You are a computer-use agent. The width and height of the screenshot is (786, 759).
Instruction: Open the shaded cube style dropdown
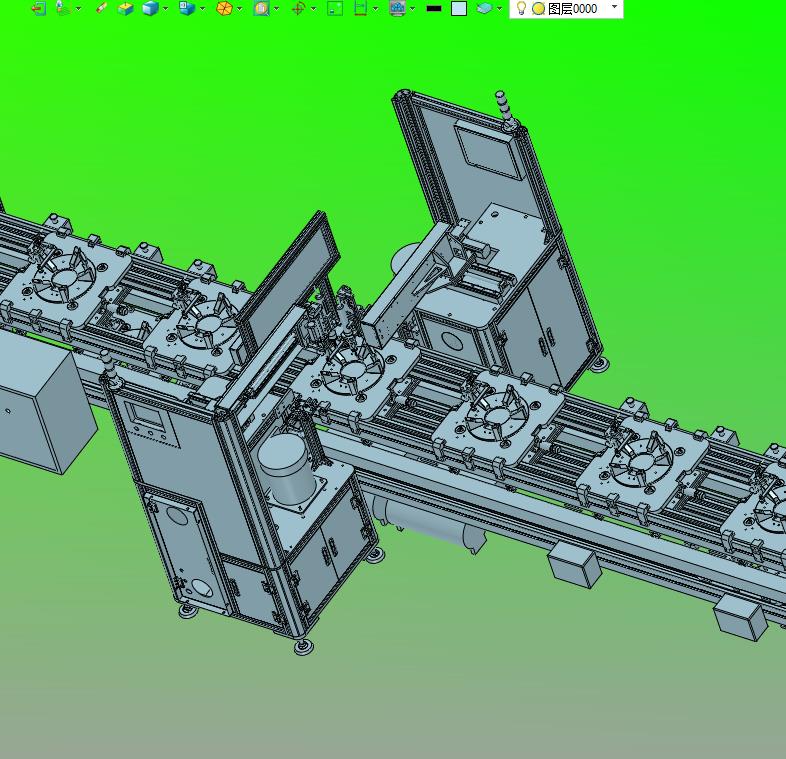pyautogui.click(x=166, y=9)
